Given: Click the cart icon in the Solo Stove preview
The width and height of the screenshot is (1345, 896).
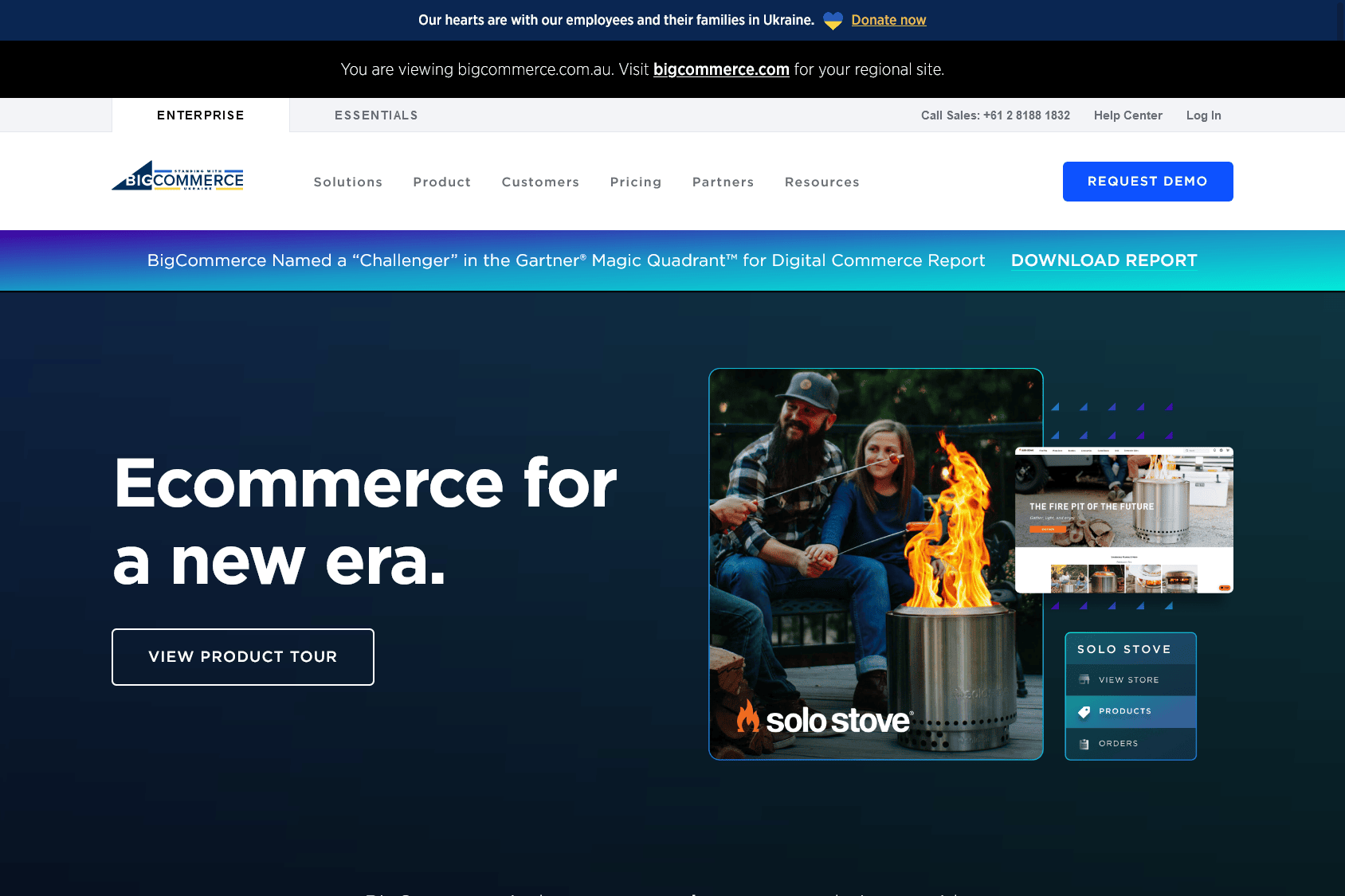Looking at the screenshot, I should pos(1228,451).
